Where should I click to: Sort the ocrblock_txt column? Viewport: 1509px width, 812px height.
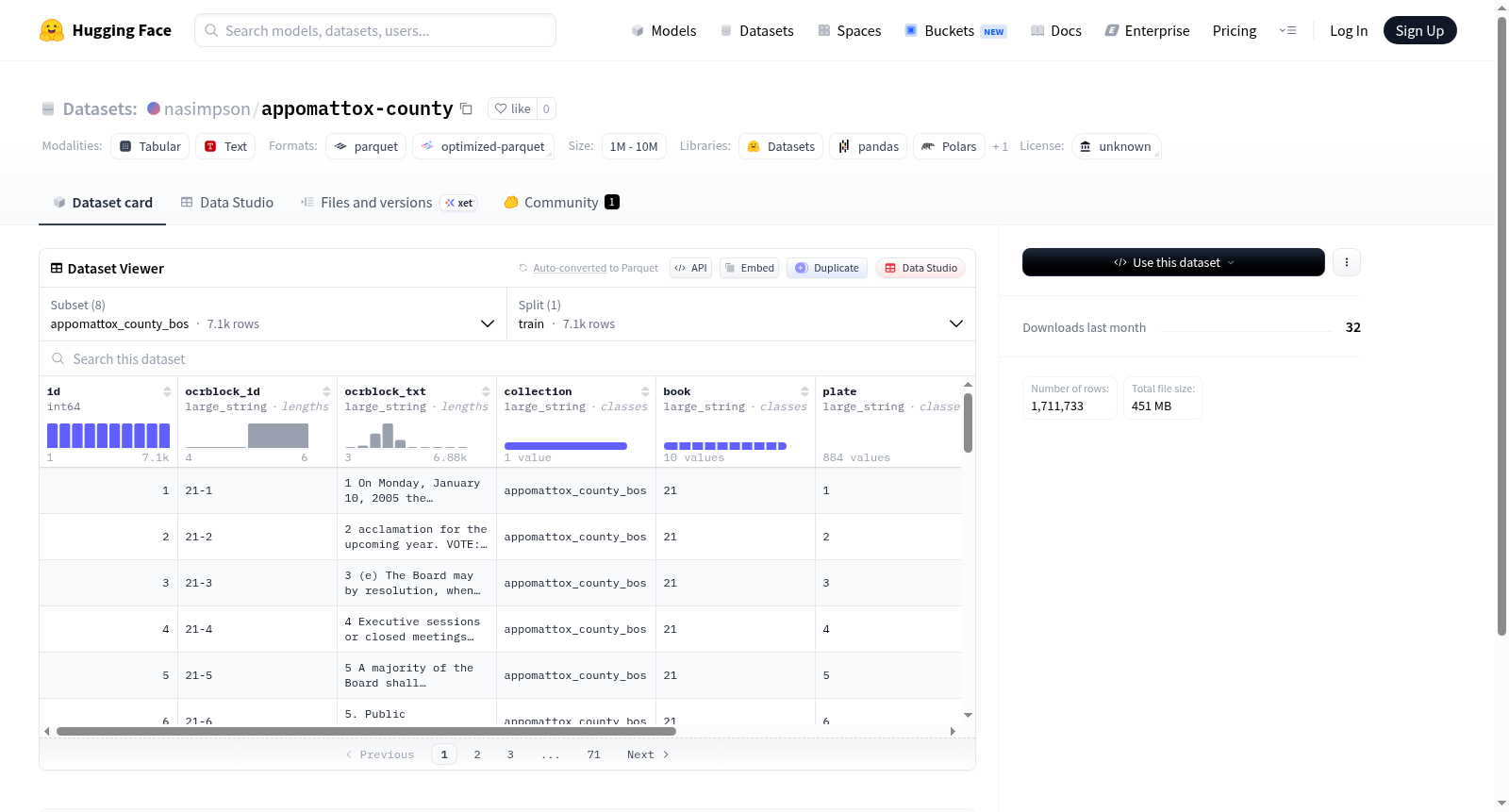coord(486,391)
